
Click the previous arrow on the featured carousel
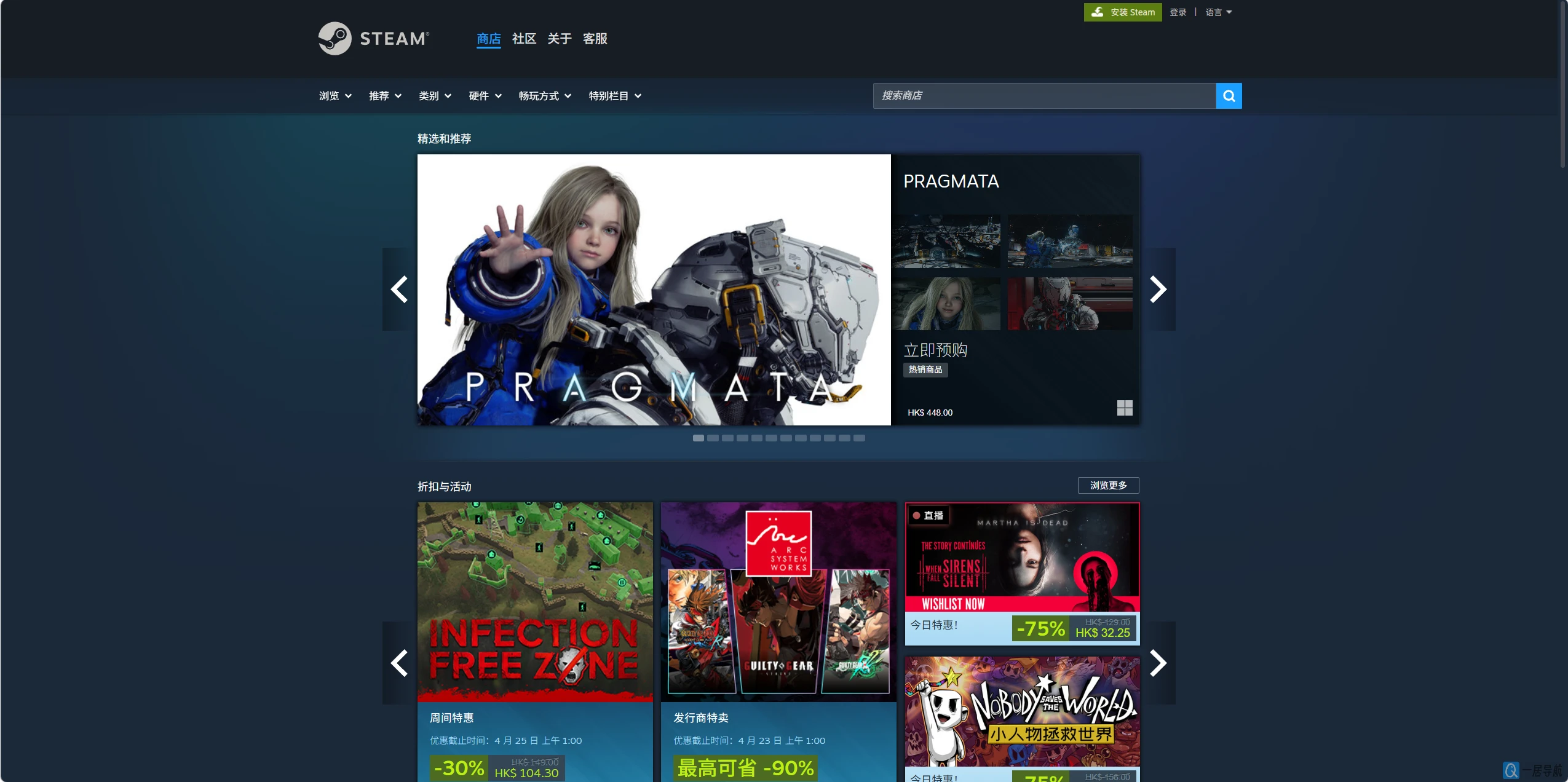tap(400, 289)
